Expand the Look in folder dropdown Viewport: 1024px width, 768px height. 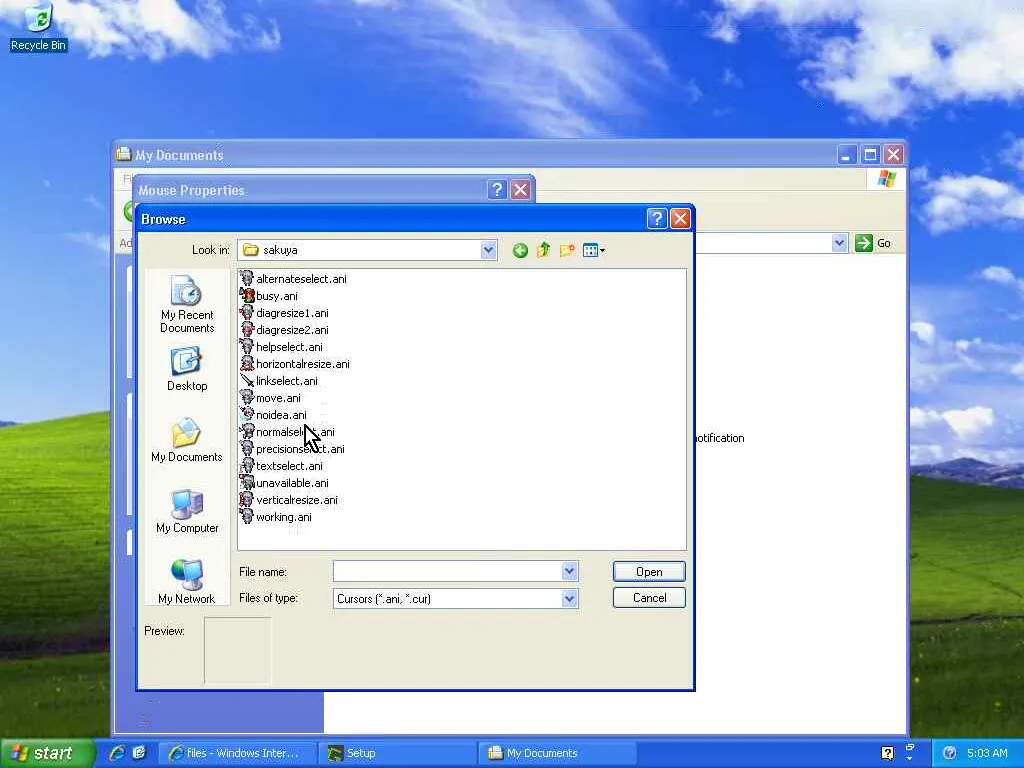(488, 250)
